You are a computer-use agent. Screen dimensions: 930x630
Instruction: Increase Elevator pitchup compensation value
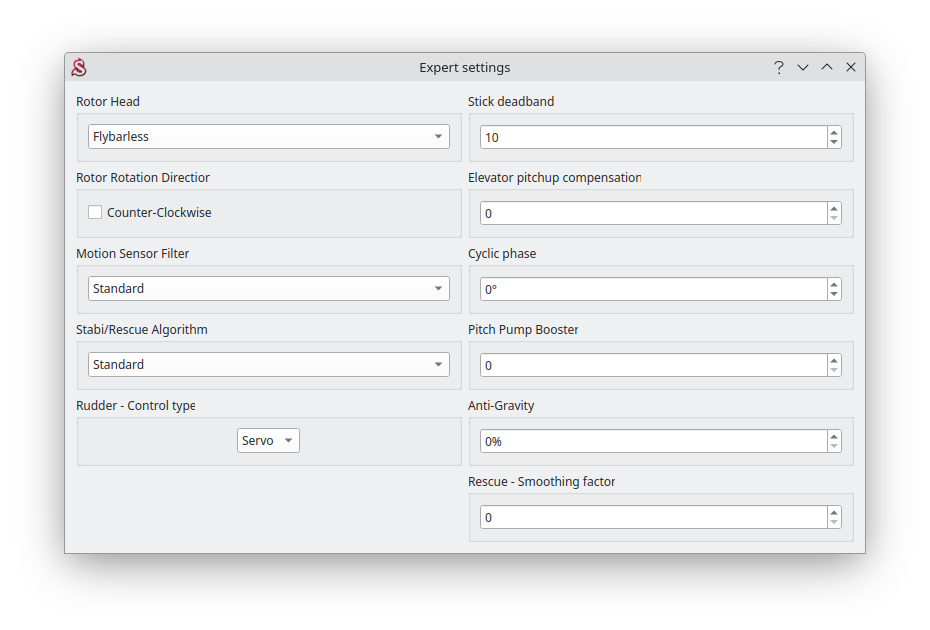[x=834, y=208]
